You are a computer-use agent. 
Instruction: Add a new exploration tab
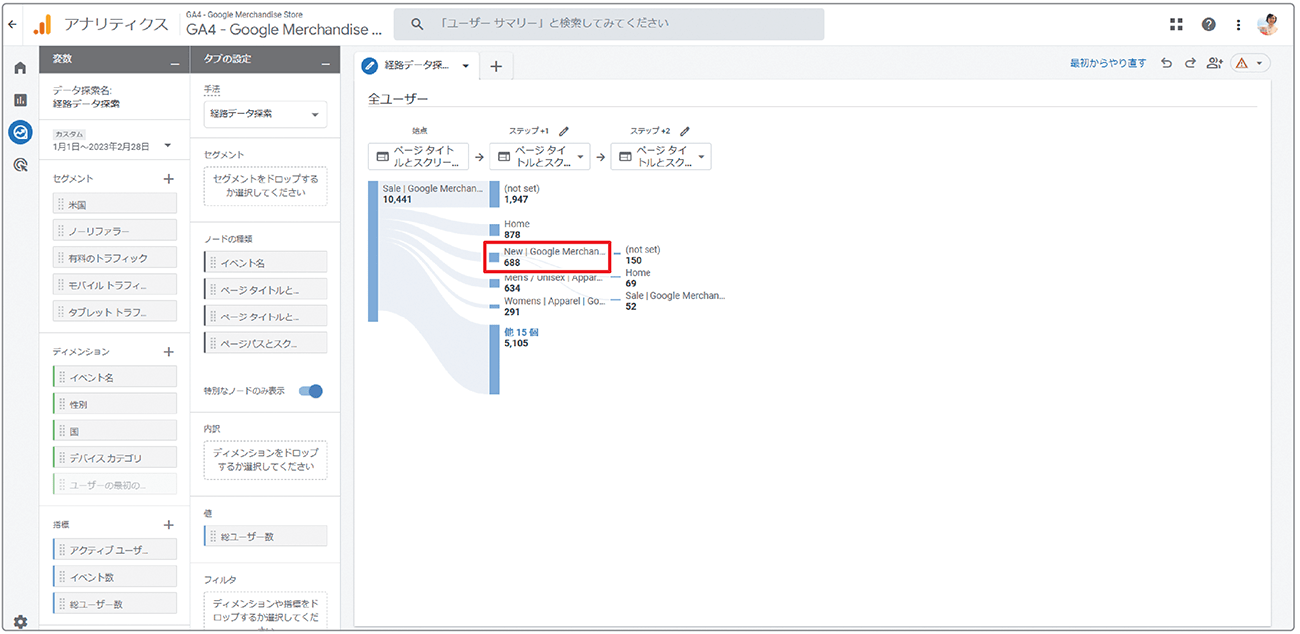pyautogui.click(x=496, y=66)
